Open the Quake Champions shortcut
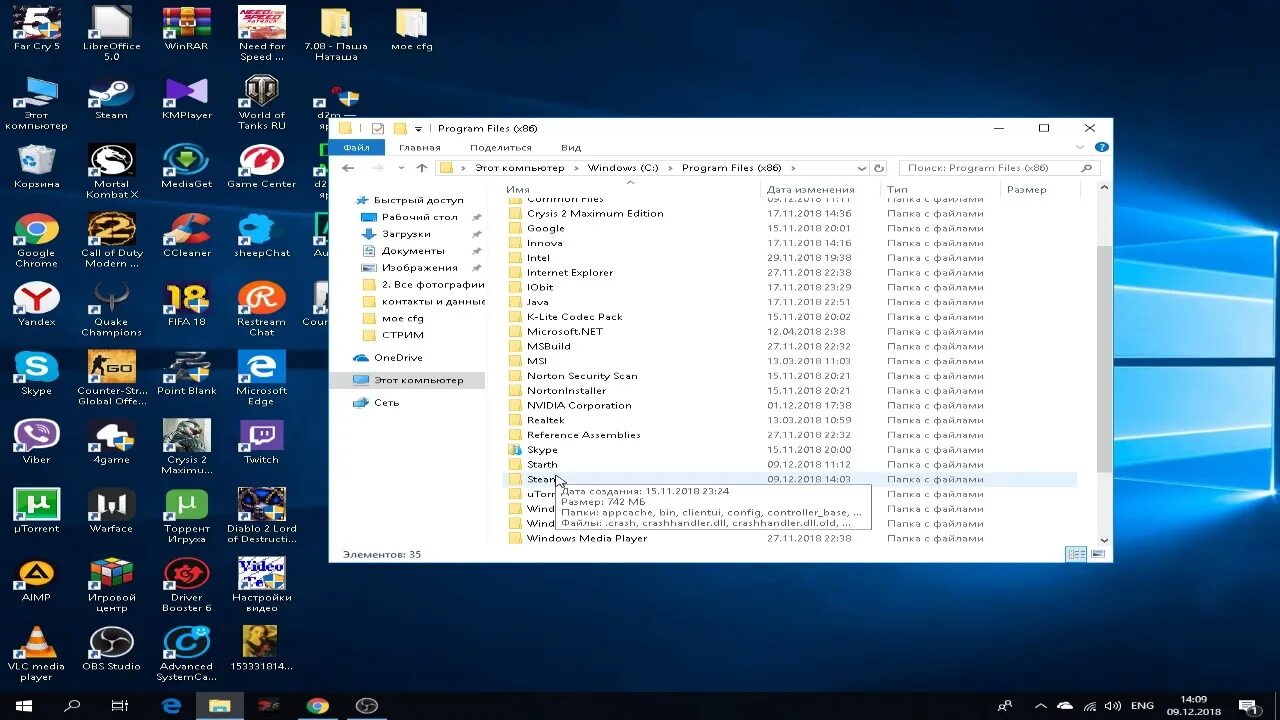Image resolution: width=1280 pixels, height=720 pixels. (111, 310)
